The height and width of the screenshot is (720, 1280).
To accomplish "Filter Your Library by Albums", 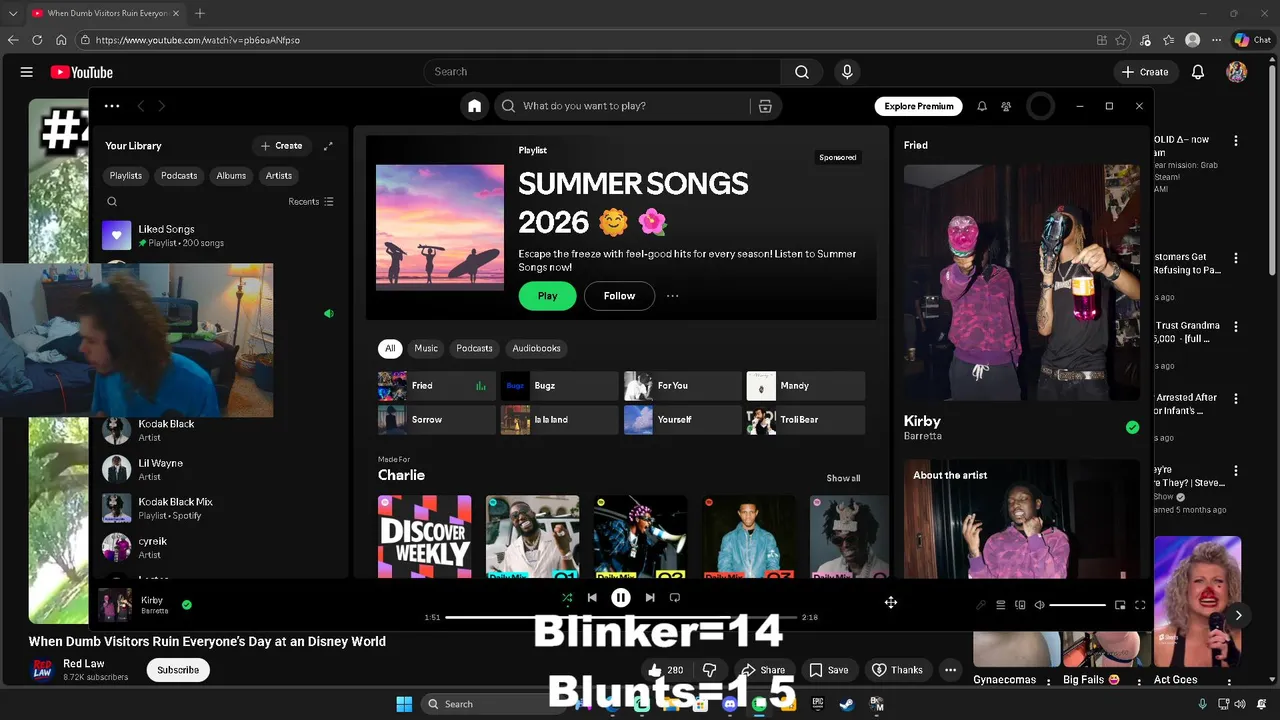I will click(x=231, y=176).
